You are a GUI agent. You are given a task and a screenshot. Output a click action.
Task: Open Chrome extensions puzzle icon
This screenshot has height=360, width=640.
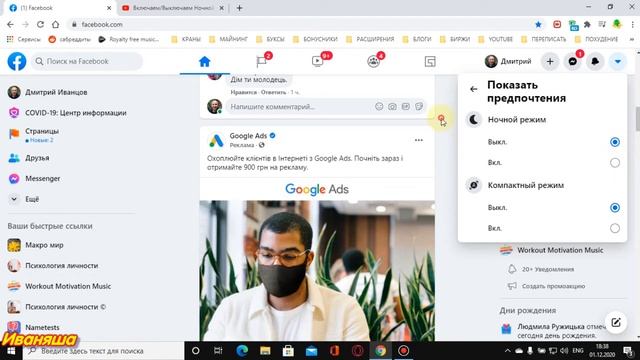(587, 24)
